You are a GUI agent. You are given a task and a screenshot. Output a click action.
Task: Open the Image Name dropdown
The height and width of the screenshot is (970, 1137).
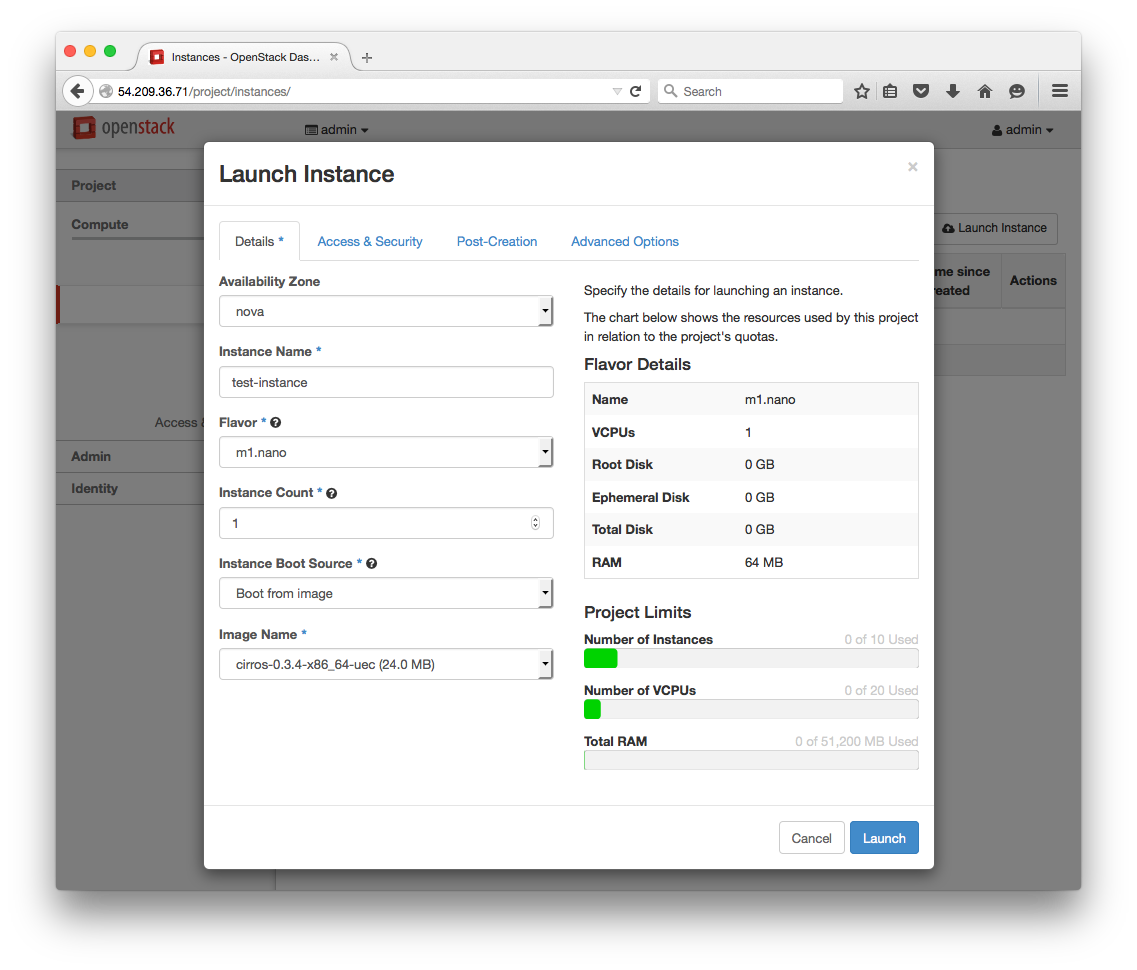[x=386, y=664]
